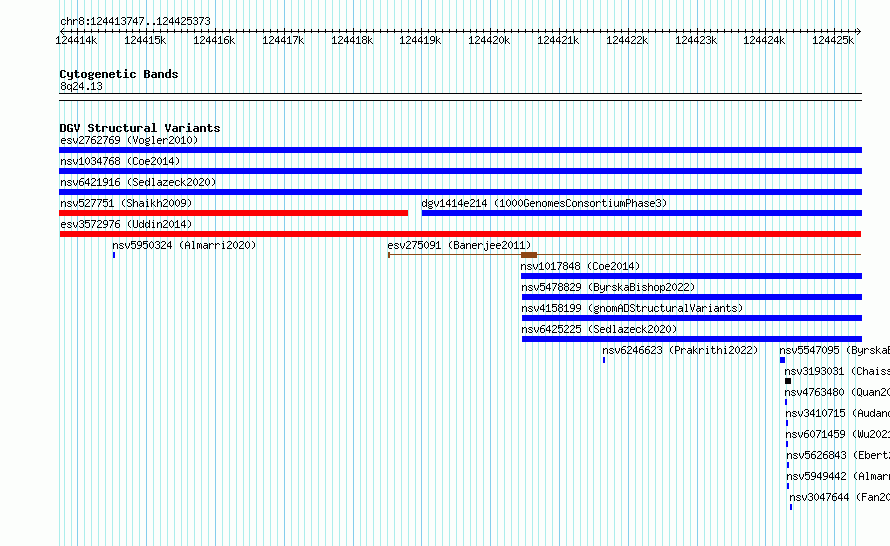Image resolution: width=890 pixels, height=546 pixels.
Task: Open nsv1034768 (Coe2014) variant label
Action: (x=120, y=161)
